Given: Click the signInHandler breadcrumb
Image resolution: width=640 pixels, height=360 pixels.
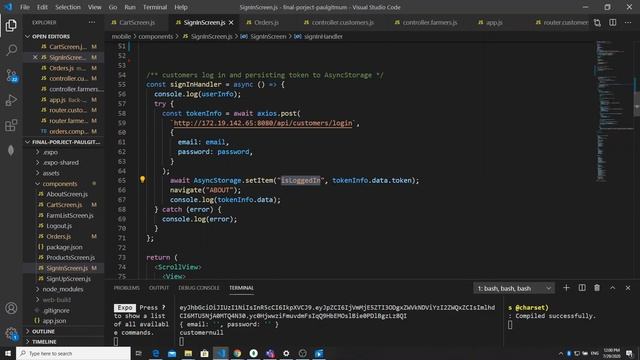Looking at the screenshot, I should (x=323, y=36).
